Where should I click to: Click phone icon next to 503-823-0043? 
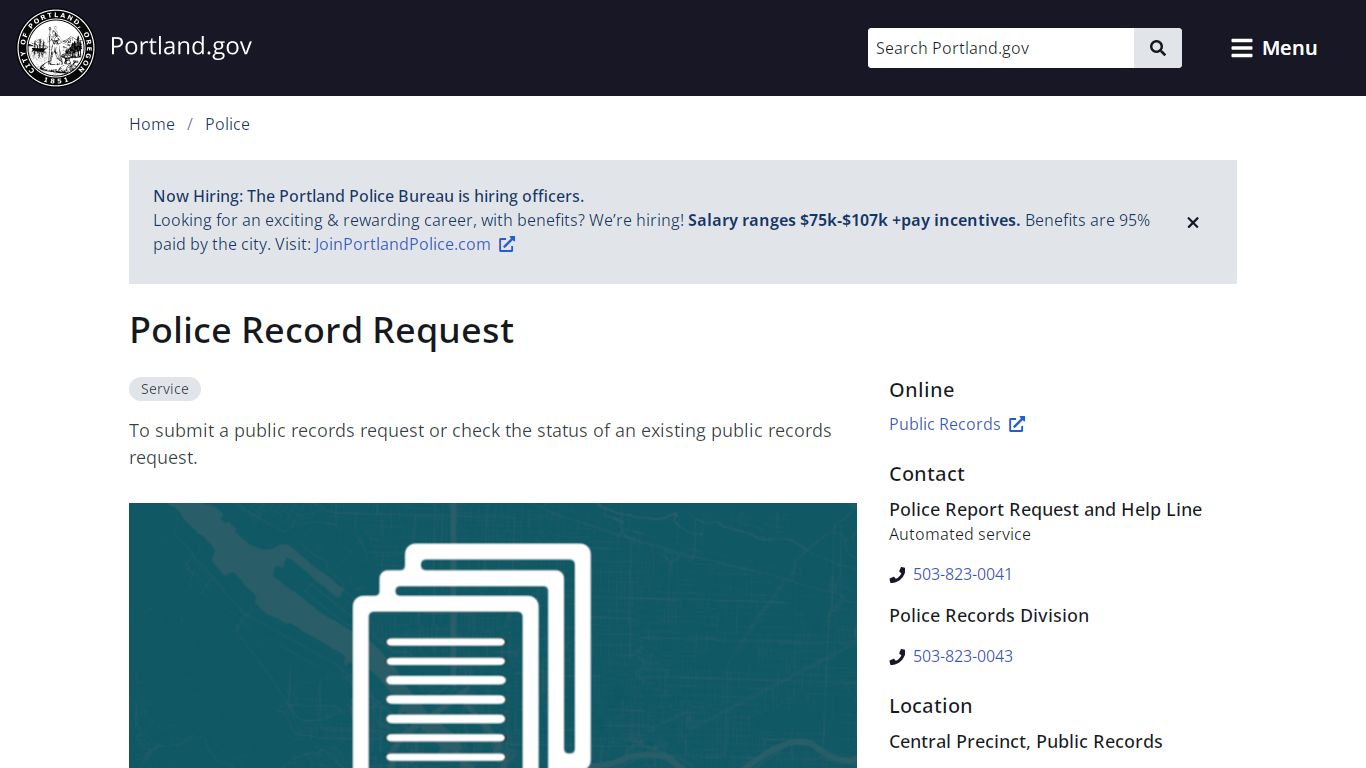pos(897,657)
